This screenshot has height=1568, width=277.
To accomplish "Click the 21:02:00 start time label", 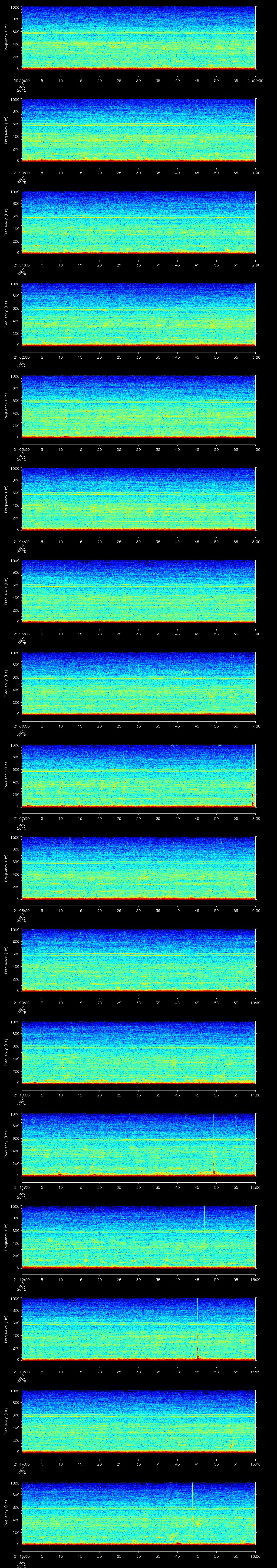I will (x=22, y=357).
